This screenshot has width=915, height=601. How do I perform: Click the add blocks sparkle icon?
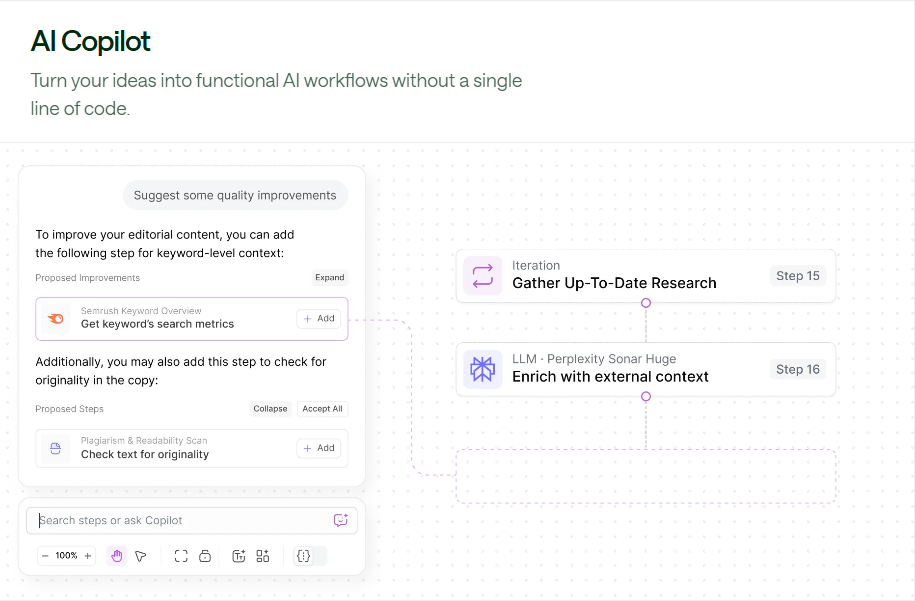[263, 556]
